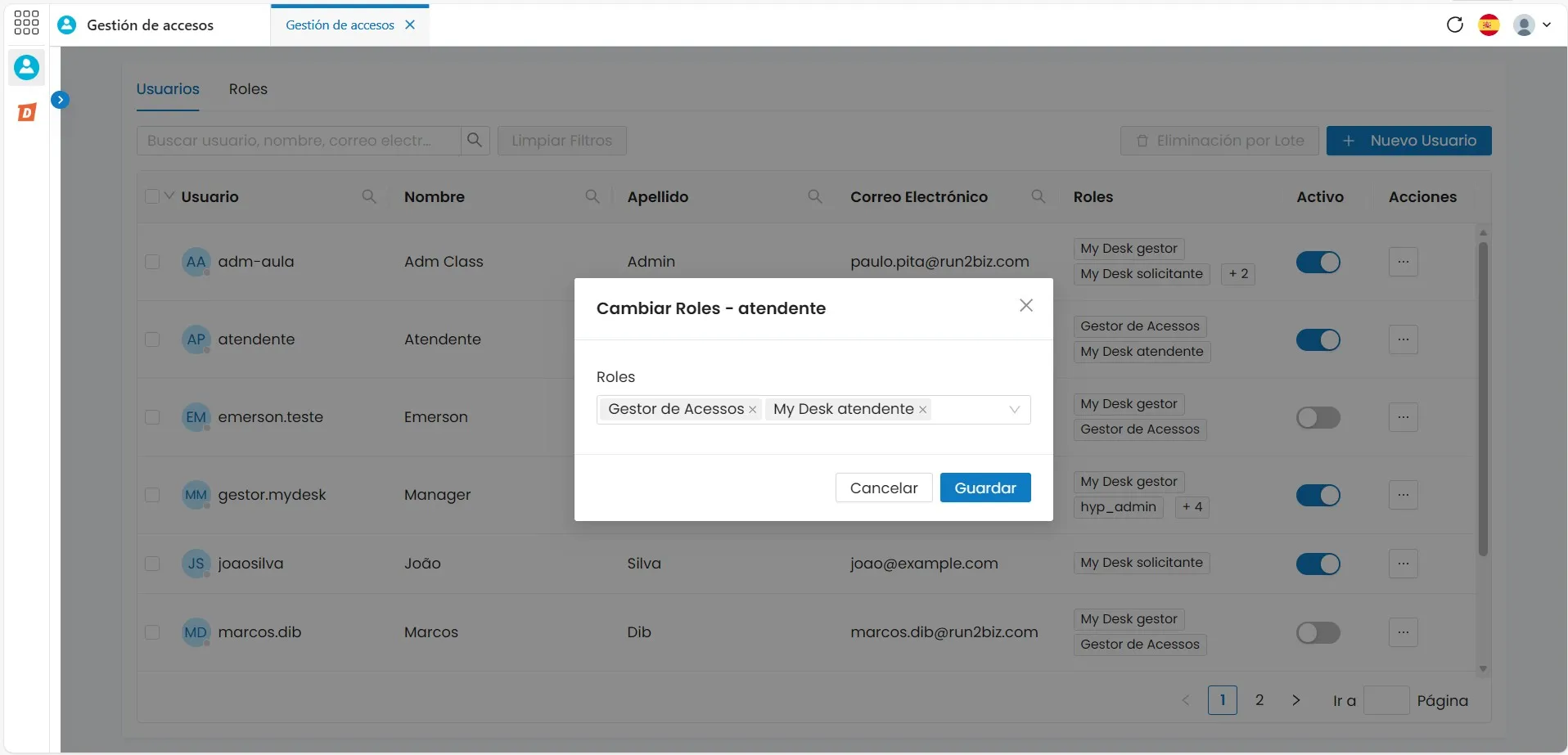
Task: Toggle active switch for joaosilva
Action: (x=1318, y=564)
